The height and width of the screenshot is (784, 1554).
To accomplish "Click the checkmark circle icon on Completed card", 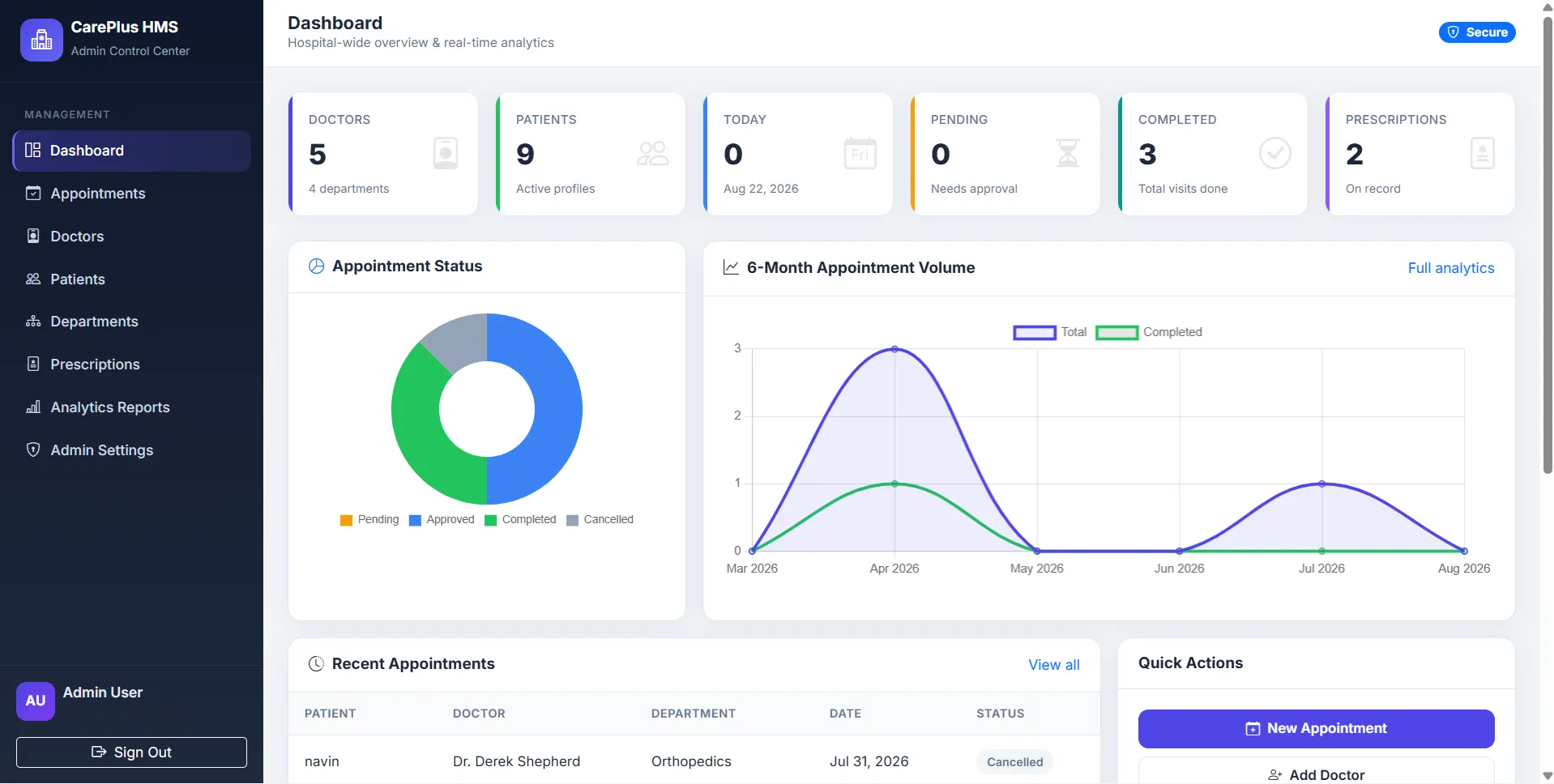I will (1274, 153).
